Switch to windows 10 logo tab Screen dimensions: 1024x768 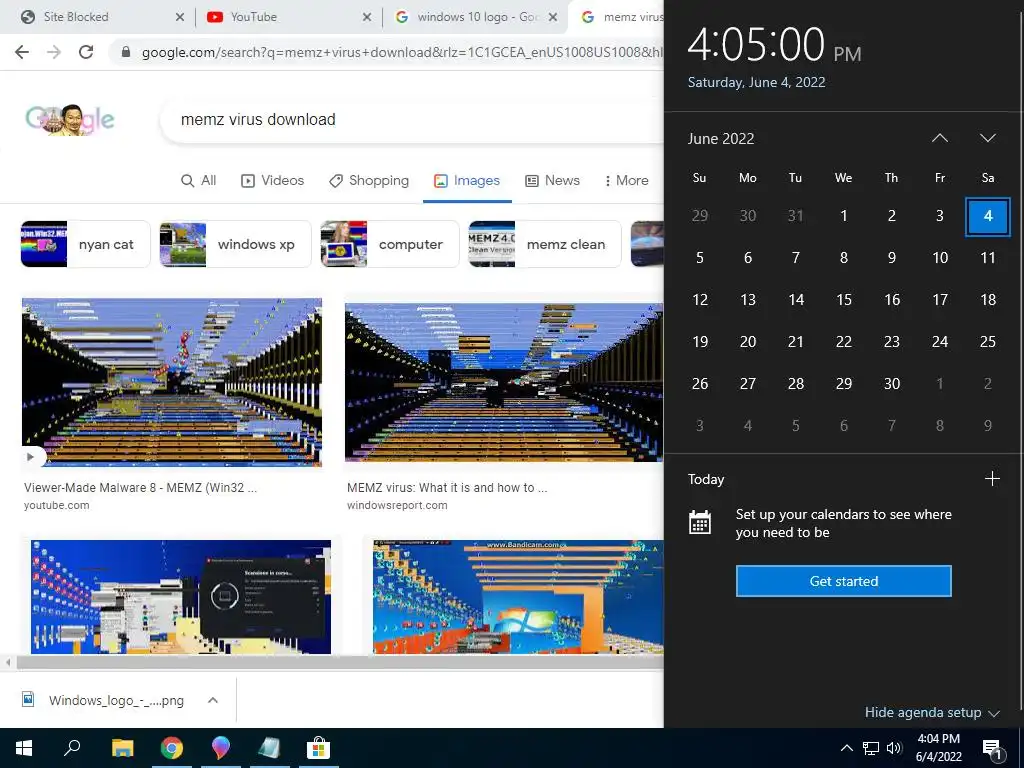coord(477,17)
